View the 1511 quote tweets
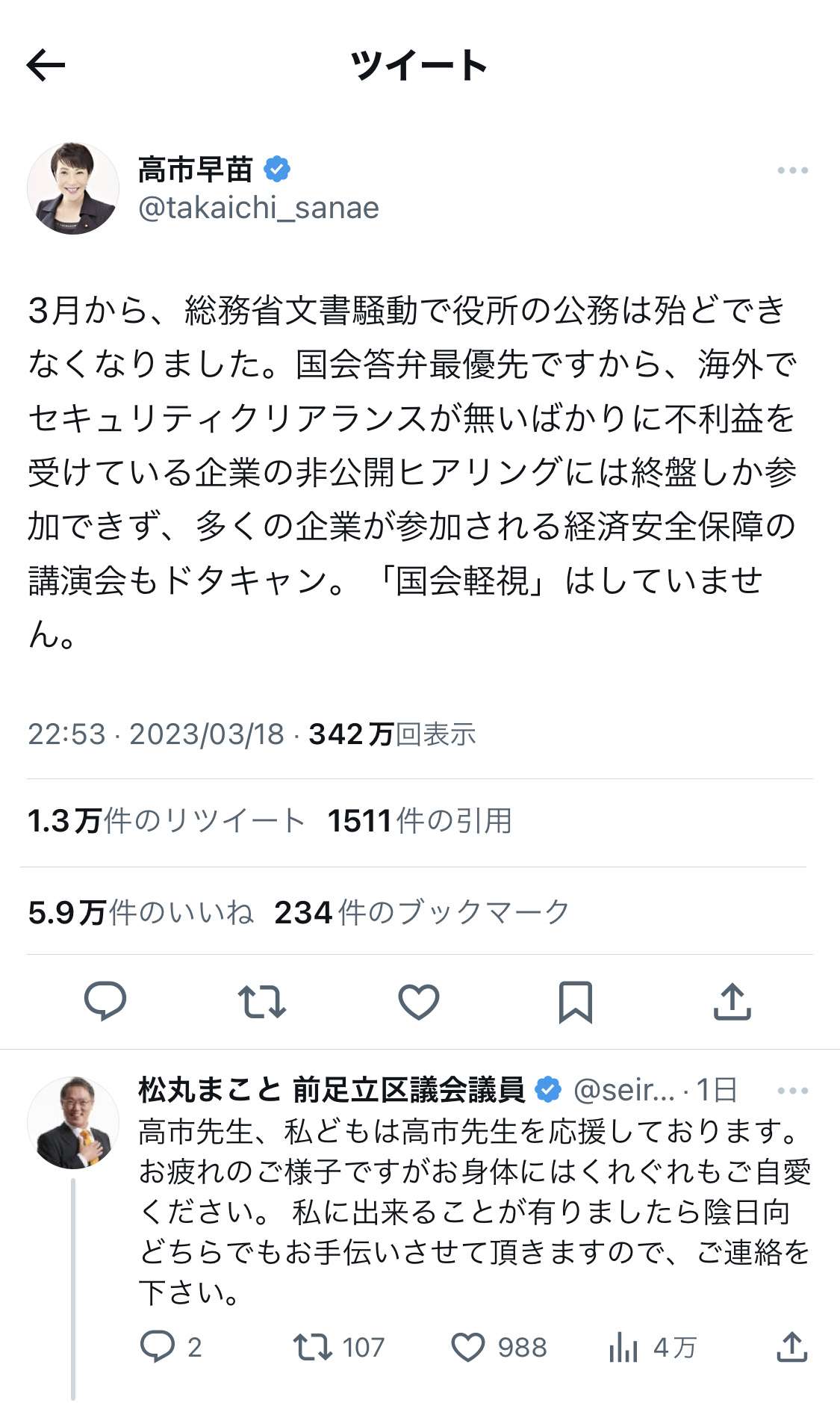Viewport: 840px width, 1403px height. click(420, 821)
